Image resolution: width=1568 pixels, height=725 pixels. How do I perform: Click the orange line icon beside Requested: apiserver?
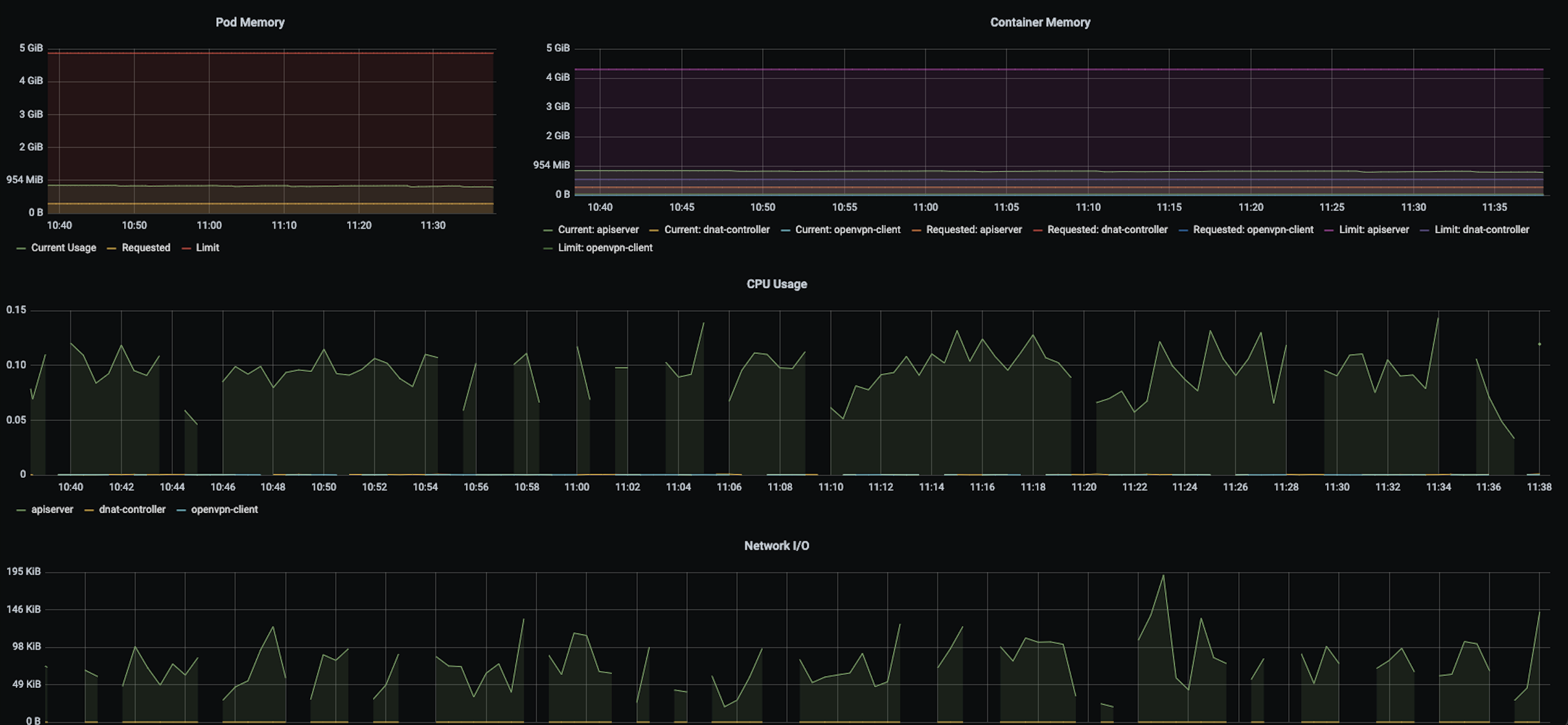click(x=916, y=230)
